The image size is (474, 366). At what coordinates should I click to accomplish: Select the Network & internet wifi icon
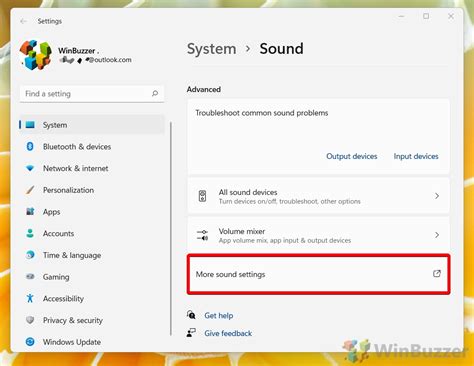30,168
